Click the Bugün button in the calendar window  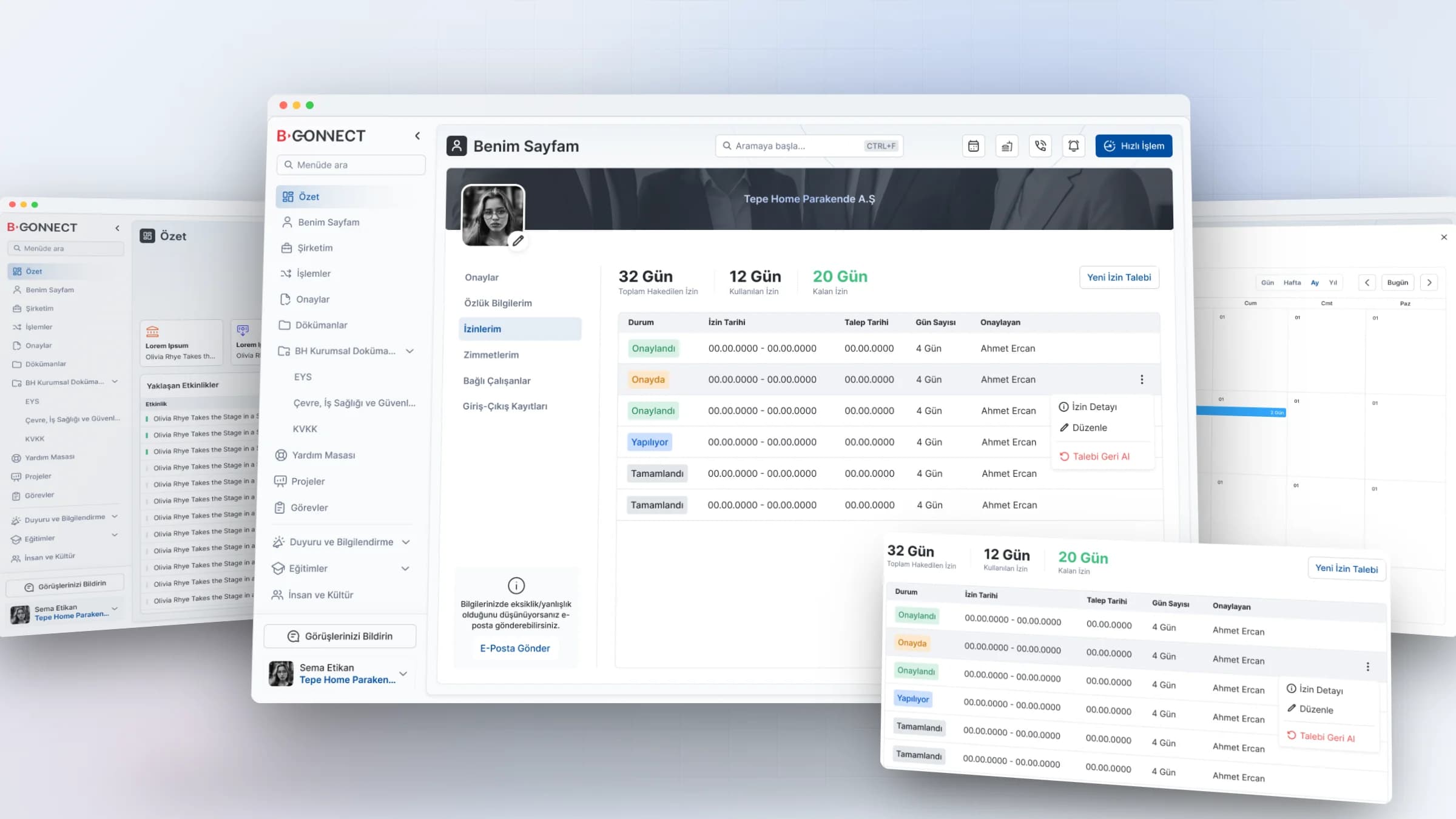[1398, 283]
